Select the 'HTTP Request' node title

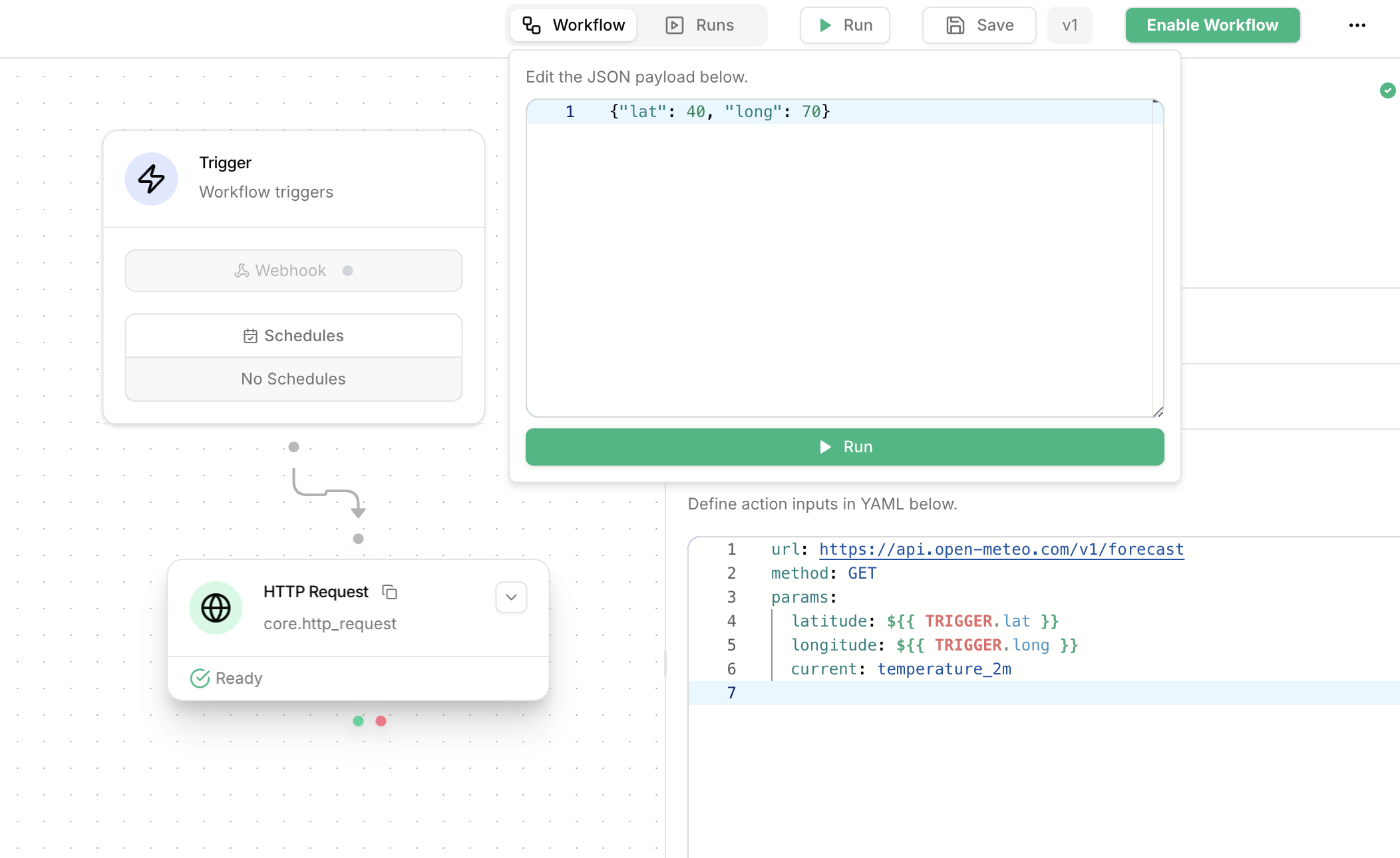315,592
